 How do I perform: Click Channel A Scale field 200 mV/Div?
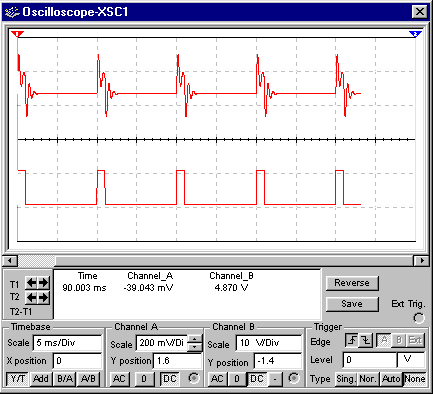pyautogui.click(x=162, y=343)
